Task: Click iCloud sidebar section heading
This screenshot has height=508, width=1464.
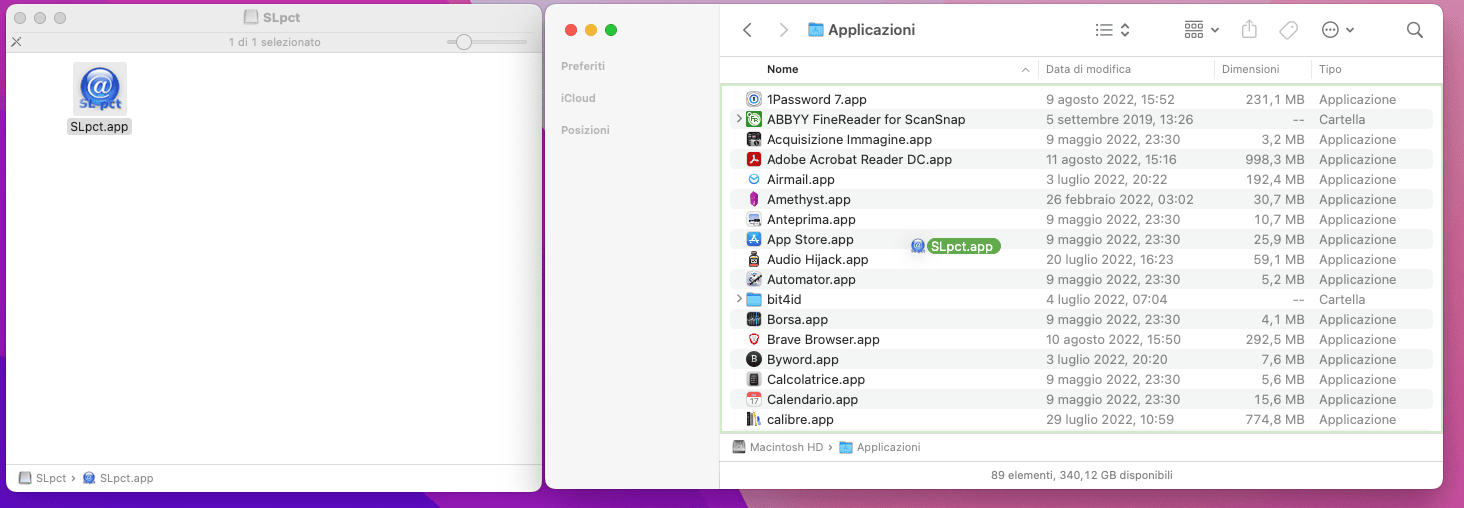Action: click(578, 98)
